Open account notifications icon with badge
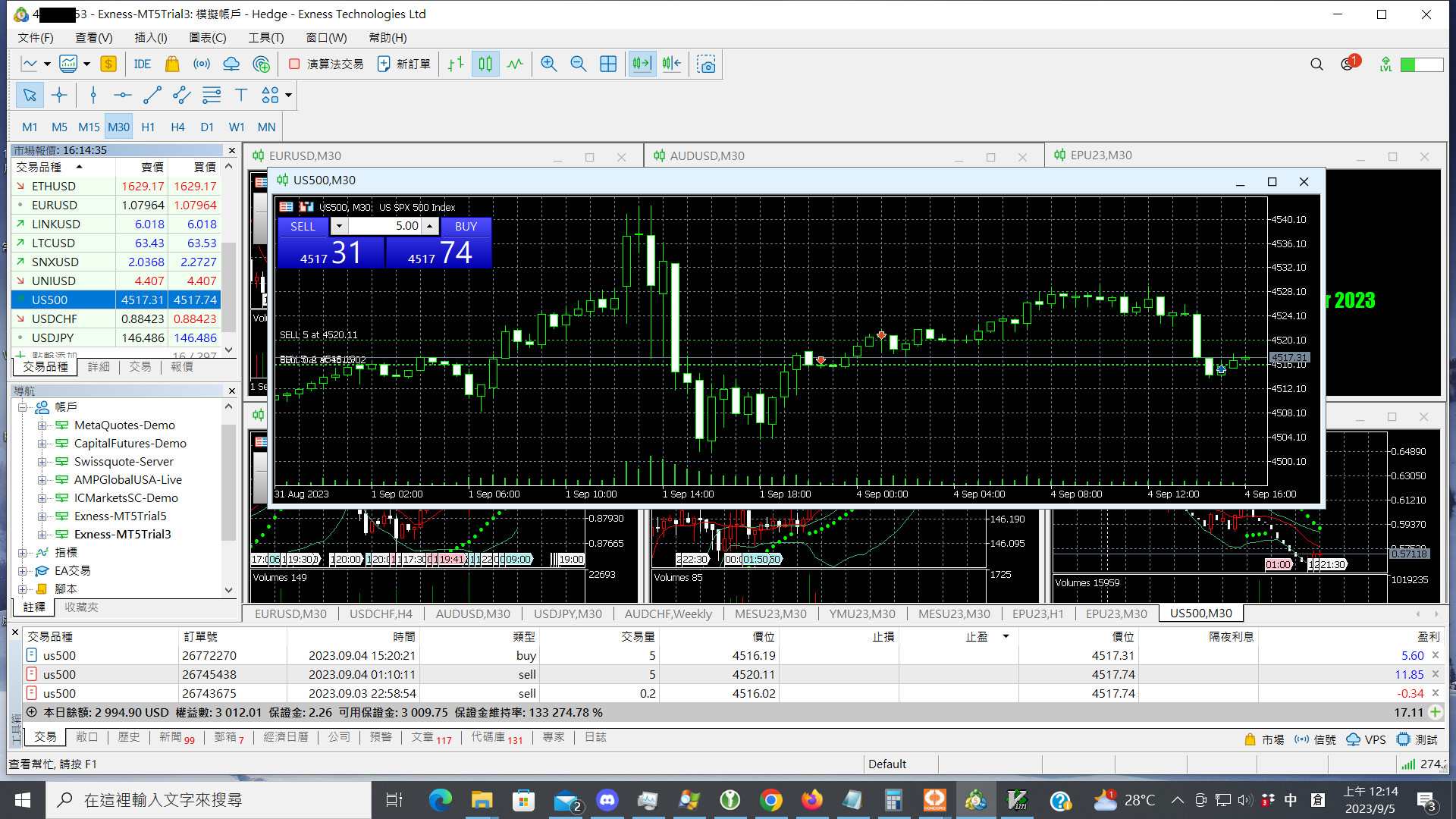 click(1349, 64)
